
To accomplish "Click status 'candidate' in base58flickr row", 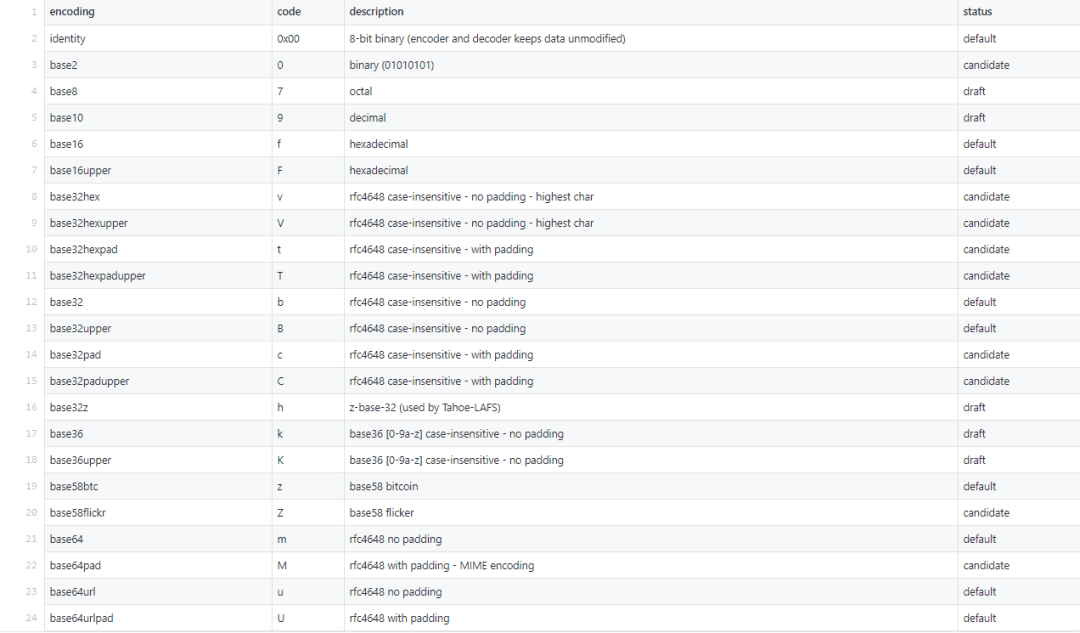I will click(986, 512).
